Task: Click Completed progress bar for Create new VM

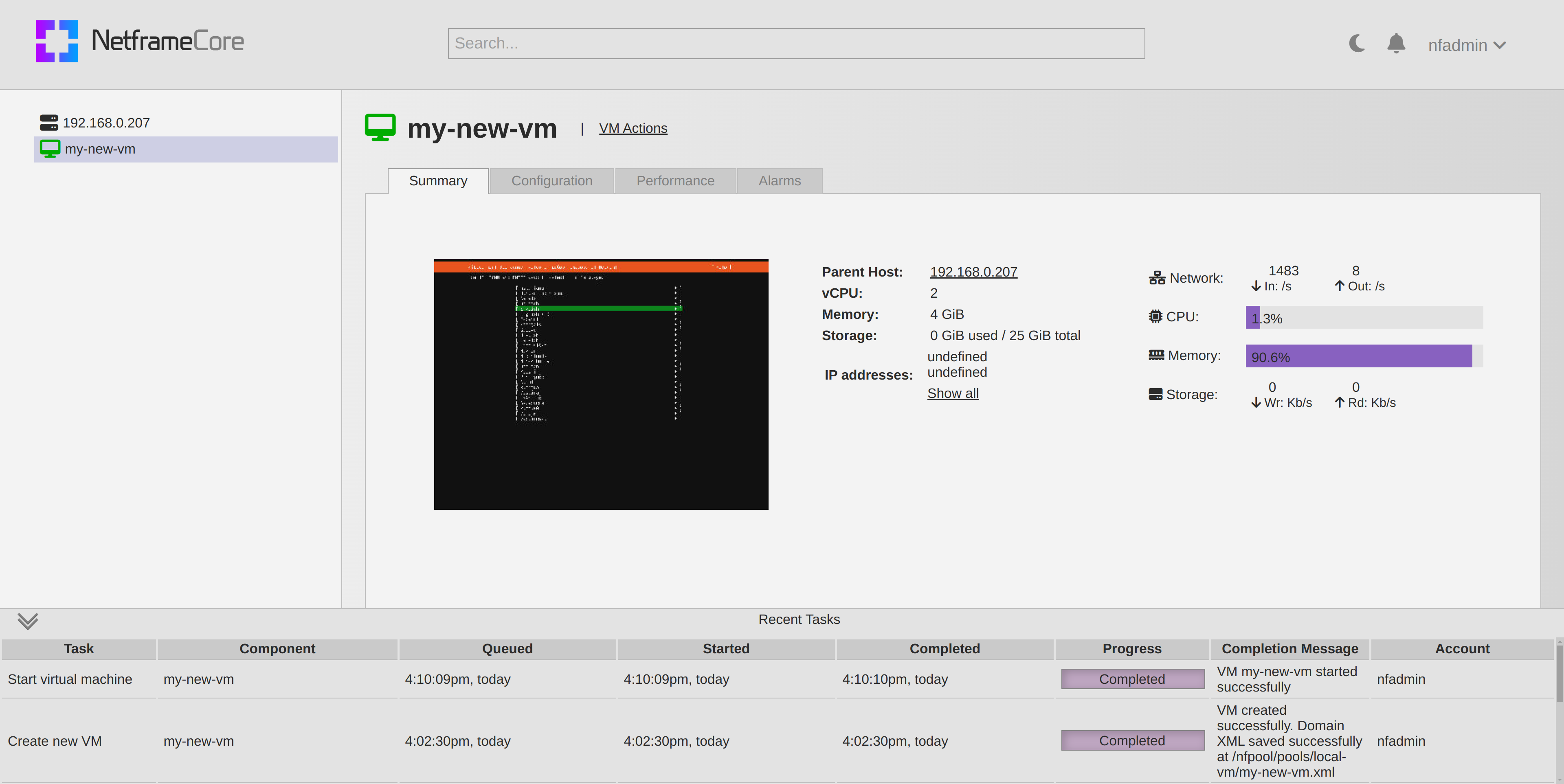Action: click(1132, 741)
